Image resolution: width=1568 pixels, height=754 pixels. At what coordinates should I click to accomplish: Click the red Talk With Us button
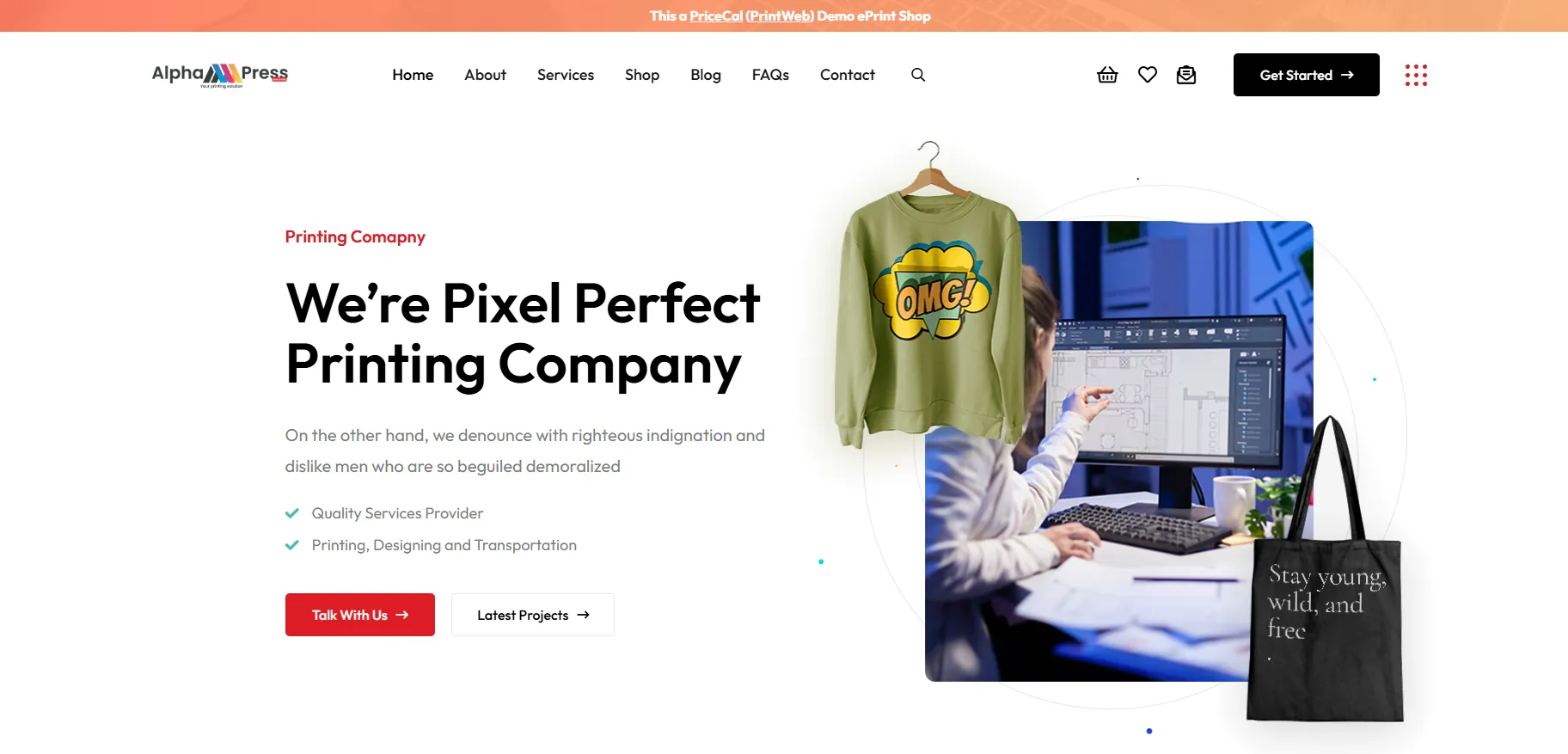(360, 615)
